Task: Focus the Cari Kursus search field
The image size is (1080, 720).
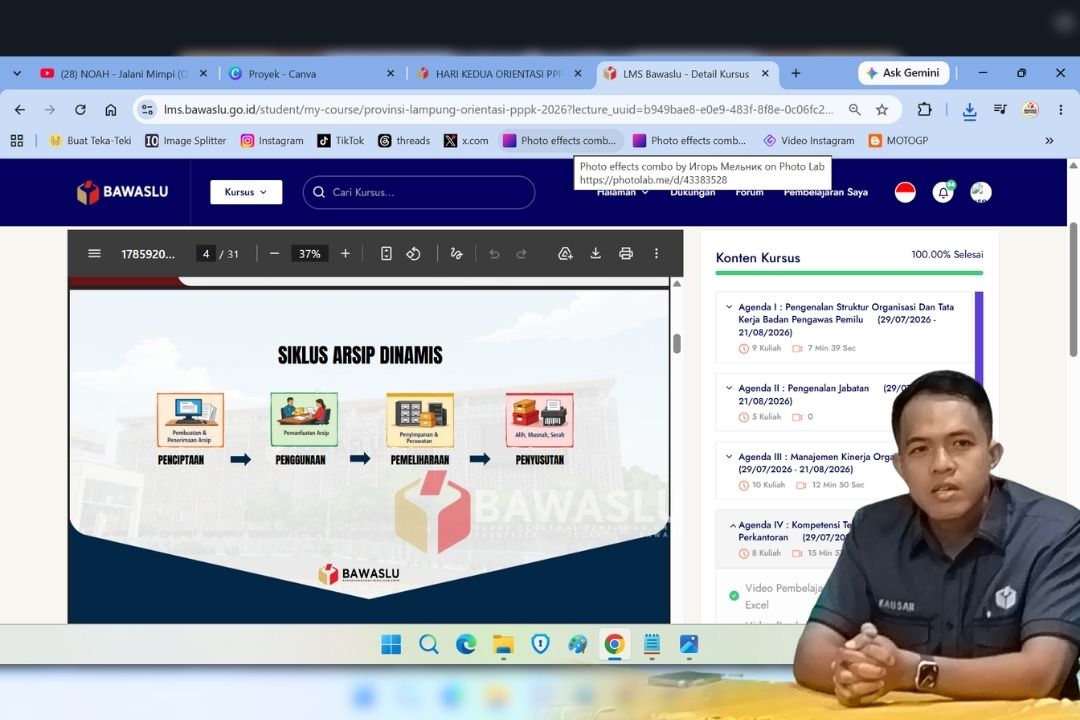Action: (419, 192)
